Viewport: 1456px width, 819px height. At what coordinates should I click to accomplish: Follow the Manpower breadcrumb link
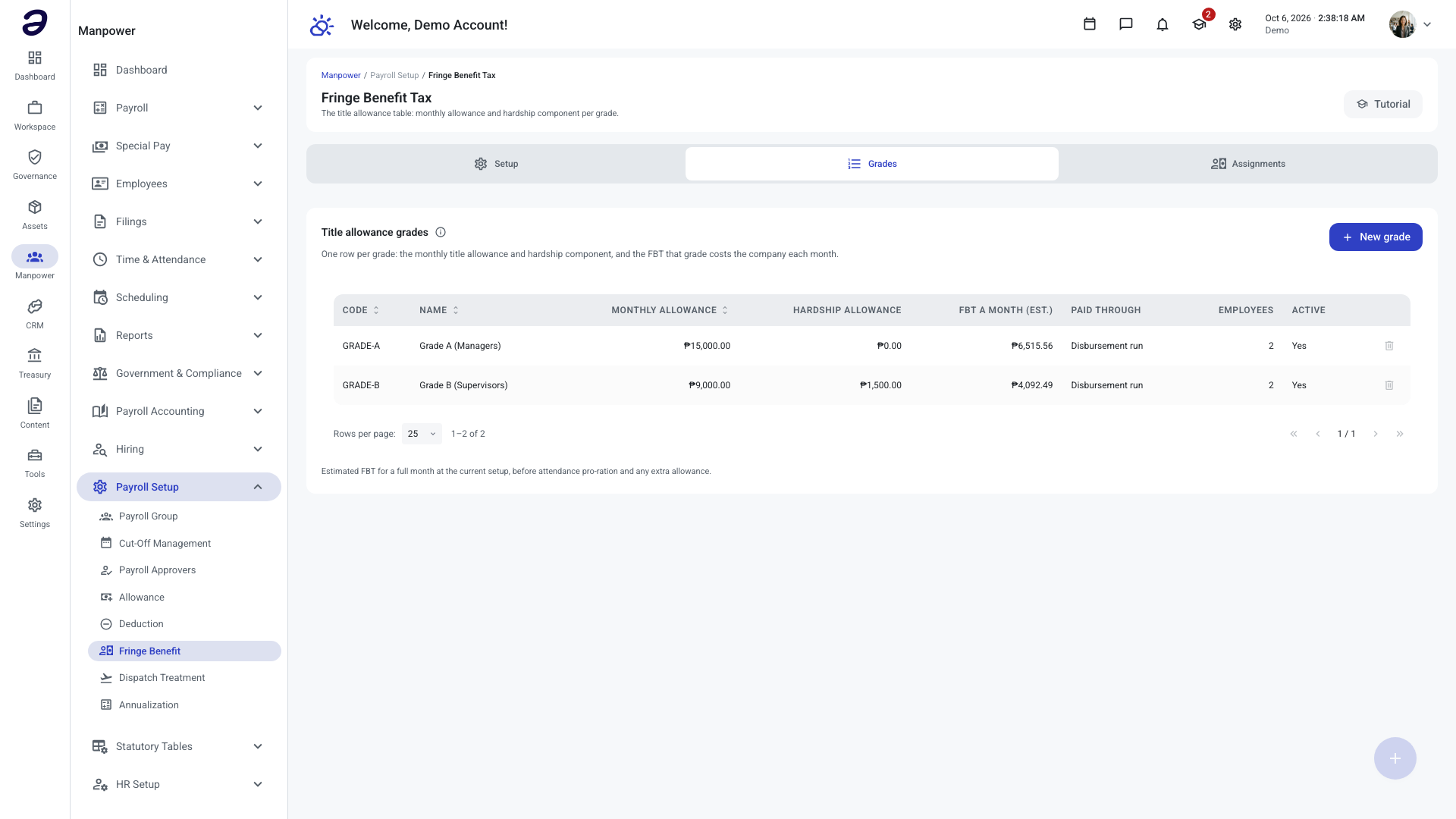tap(340, 75)
